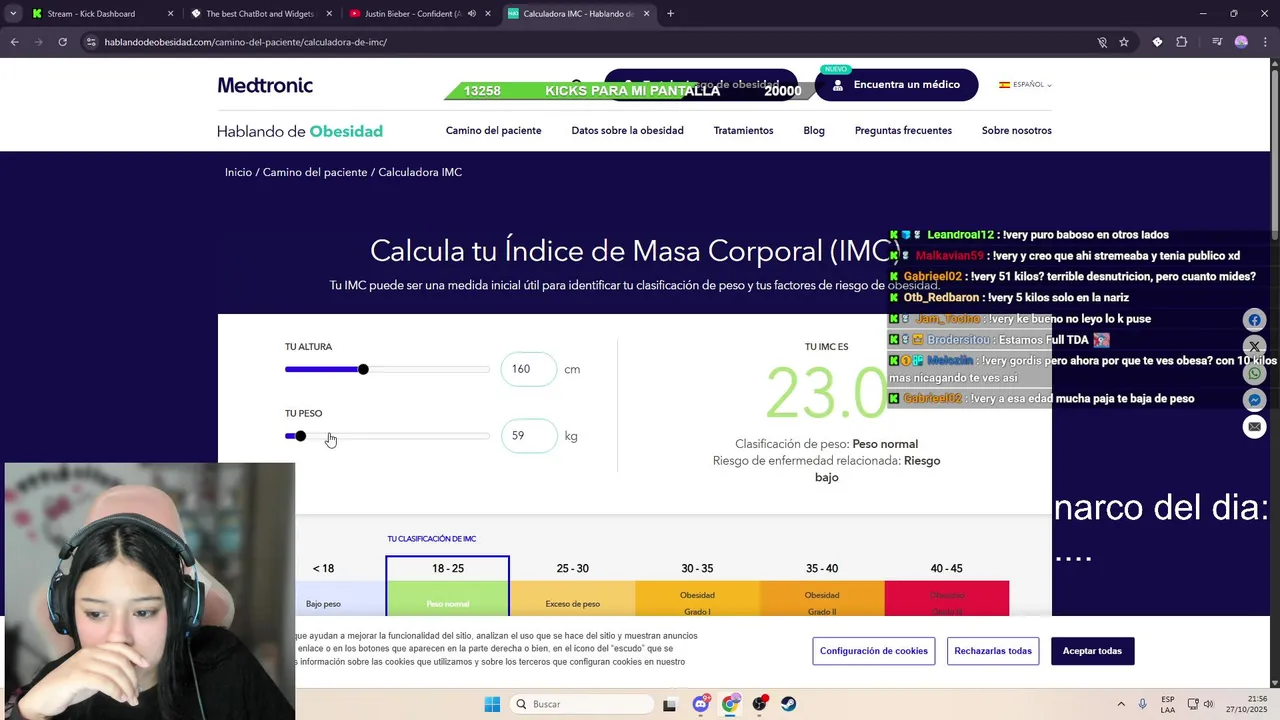
Task: Click the Kick extension icon in the toolbar
Action: coord(1157,42)
